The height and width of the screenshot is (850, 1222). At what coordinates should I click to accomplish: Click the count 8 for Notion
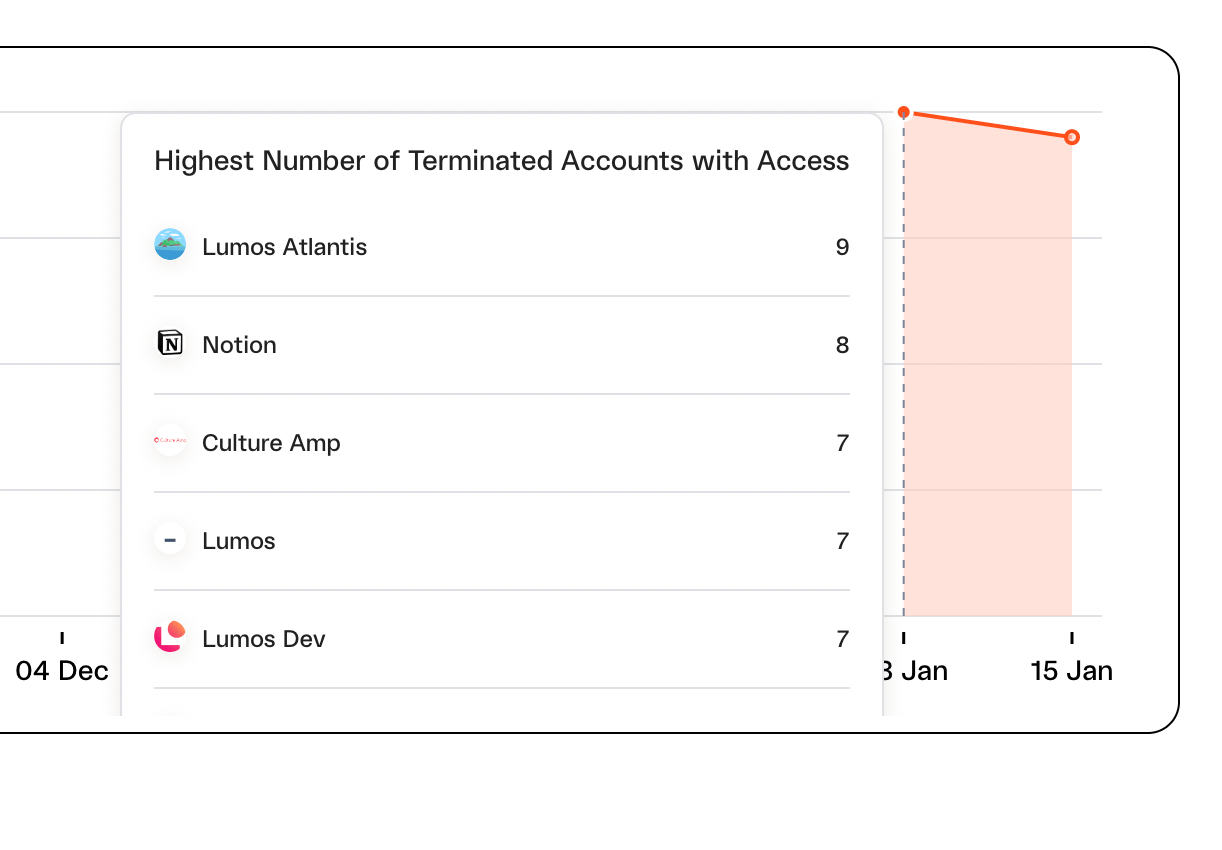842,345
